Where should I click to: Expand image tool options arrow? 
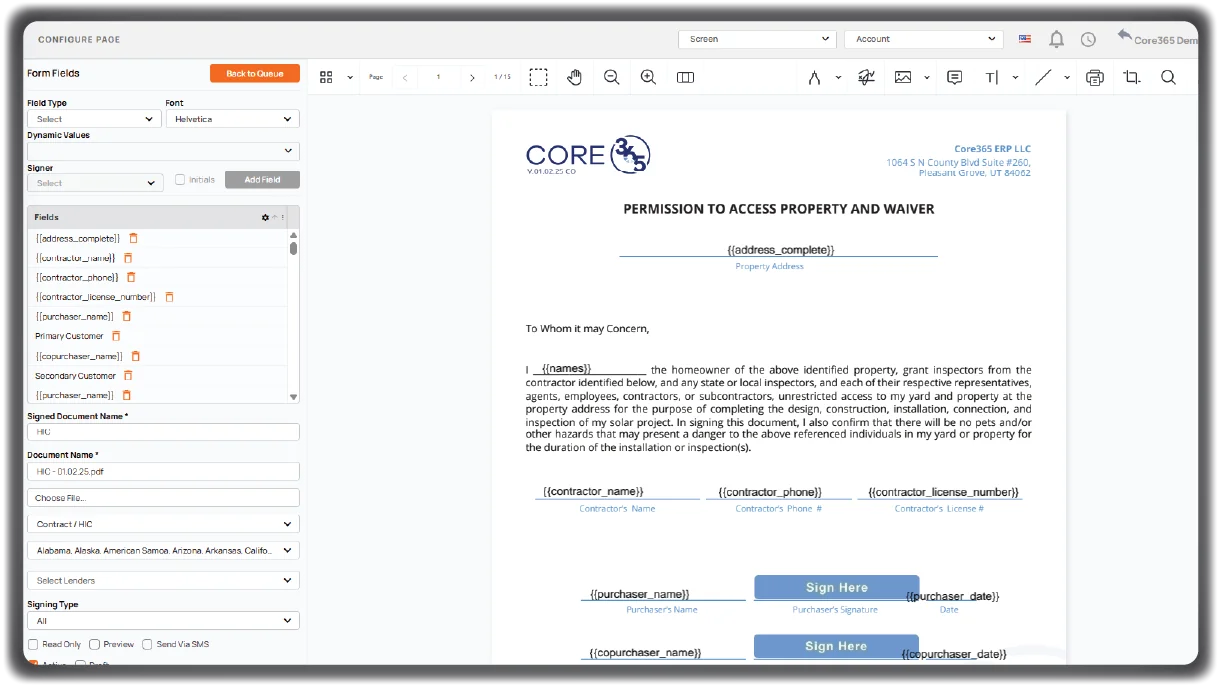pyautogui.click(x=927, y=77)
